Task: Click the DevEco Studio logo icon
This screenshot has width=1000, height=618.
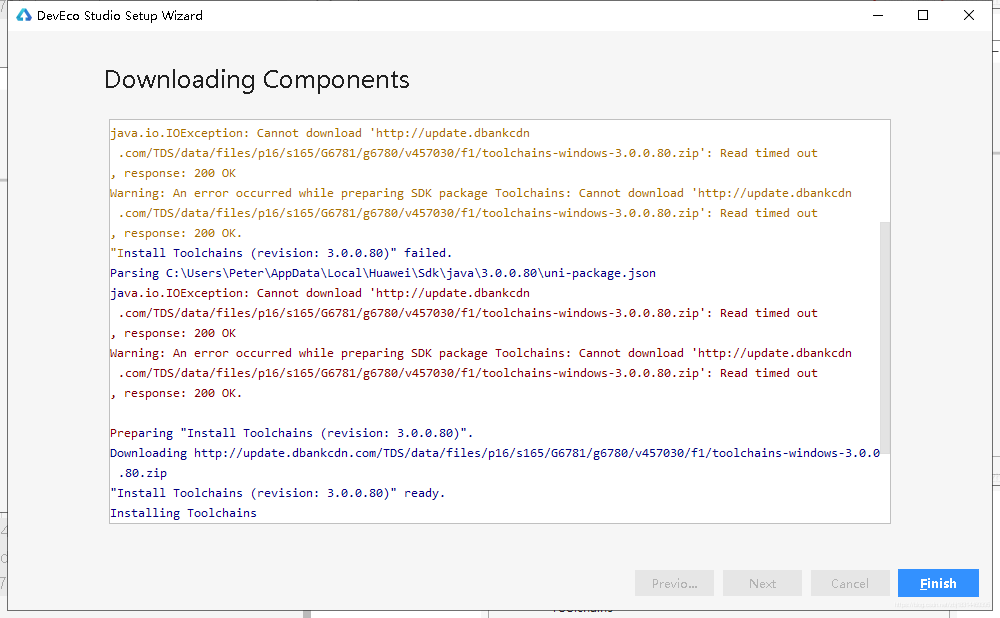Action: pyautogui.click(x=24, y=15)
